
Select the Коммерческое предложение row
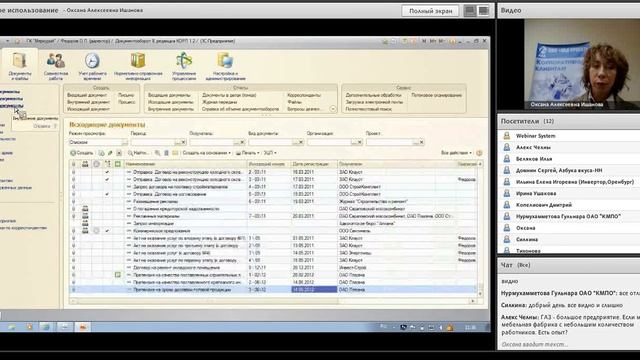point(273,231)
